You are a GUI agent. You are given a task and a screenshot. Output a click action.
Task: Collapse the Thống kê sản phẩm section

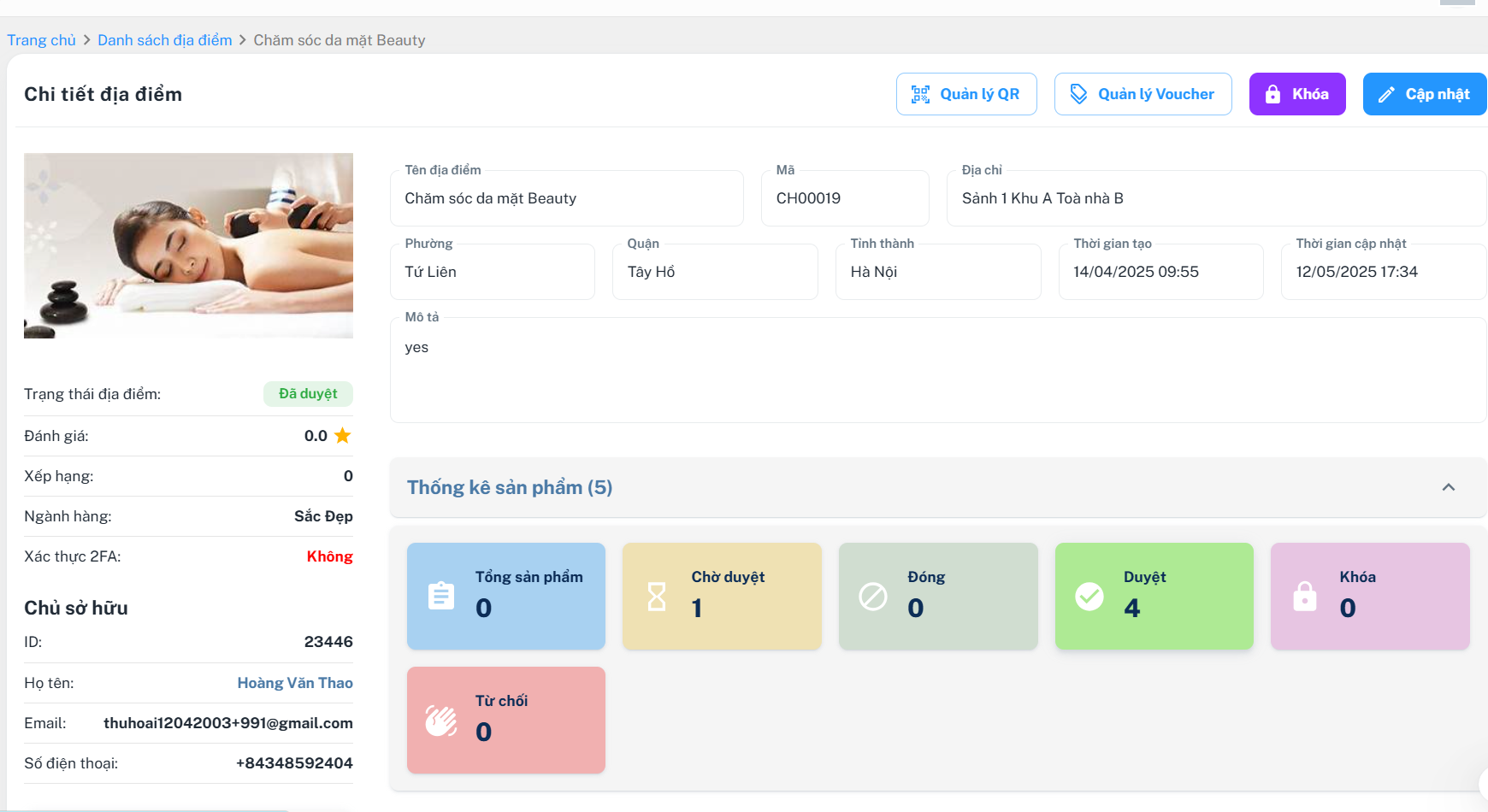[1449, 487]
